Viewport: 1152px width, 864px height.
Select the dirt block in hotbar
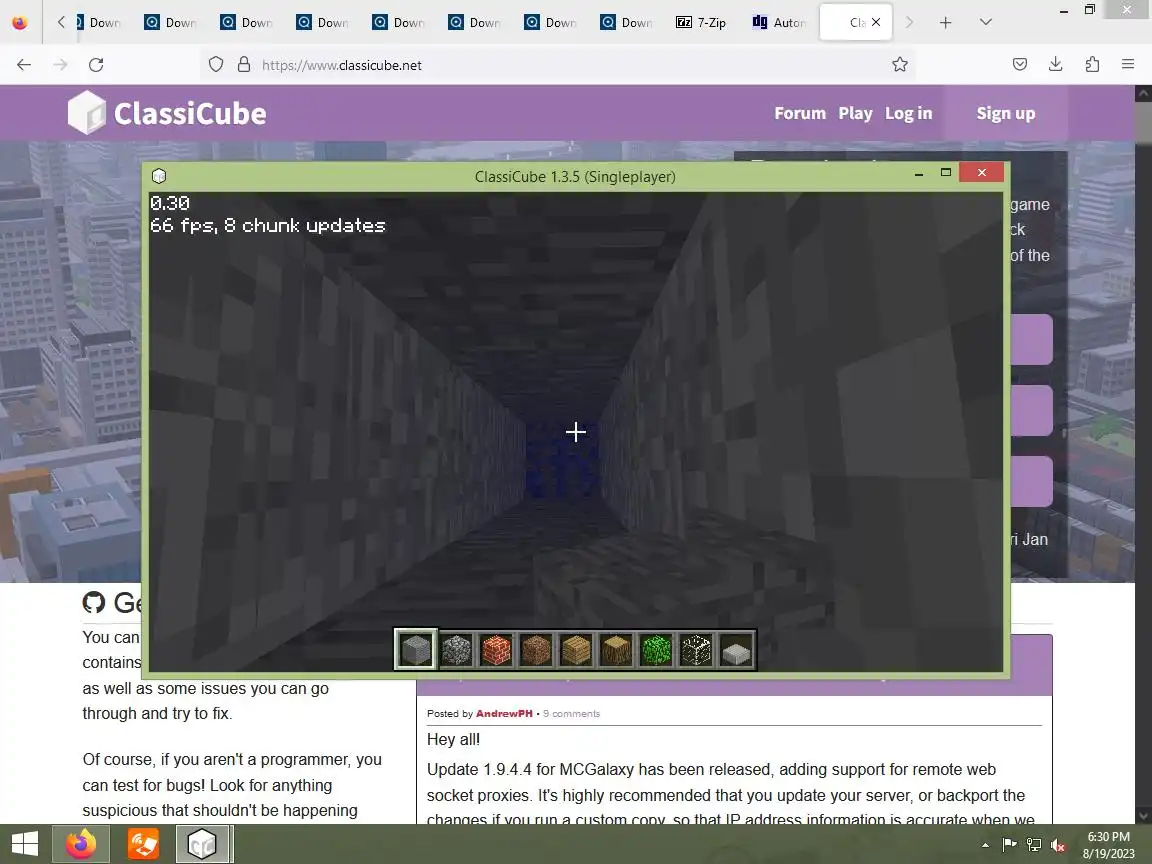[x=536, y=650]
